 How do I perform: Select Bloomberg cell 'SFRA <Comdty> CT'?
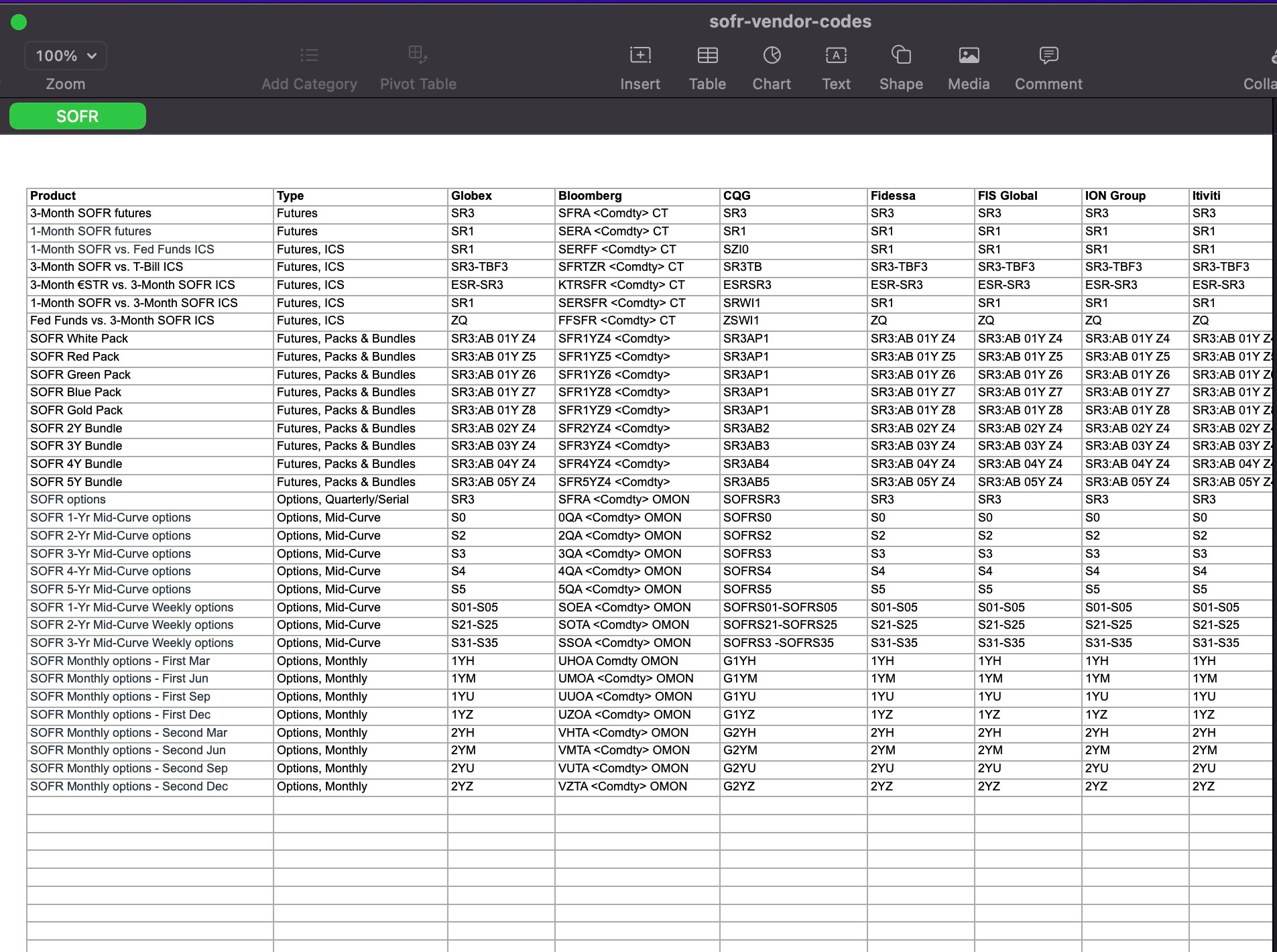pyautogui.click(x=637, y=213)
